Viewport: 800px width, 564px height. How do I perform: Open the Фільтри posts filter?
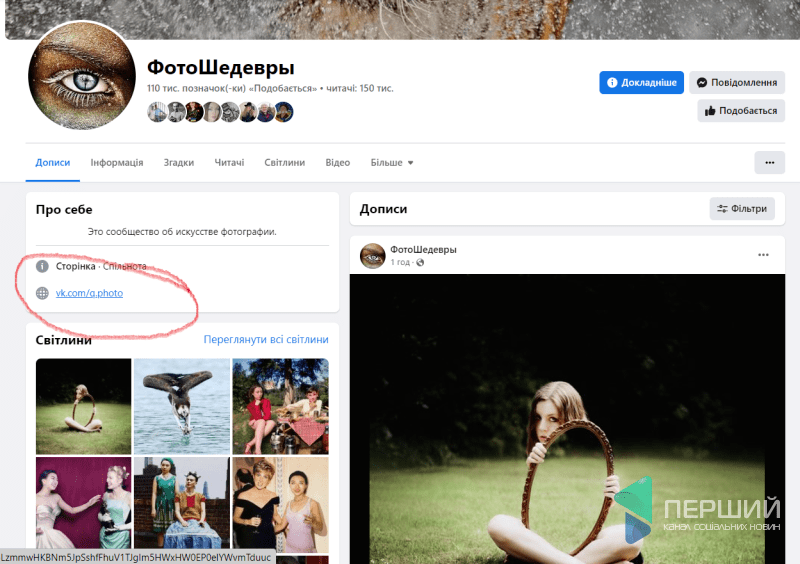pos(742,209)
